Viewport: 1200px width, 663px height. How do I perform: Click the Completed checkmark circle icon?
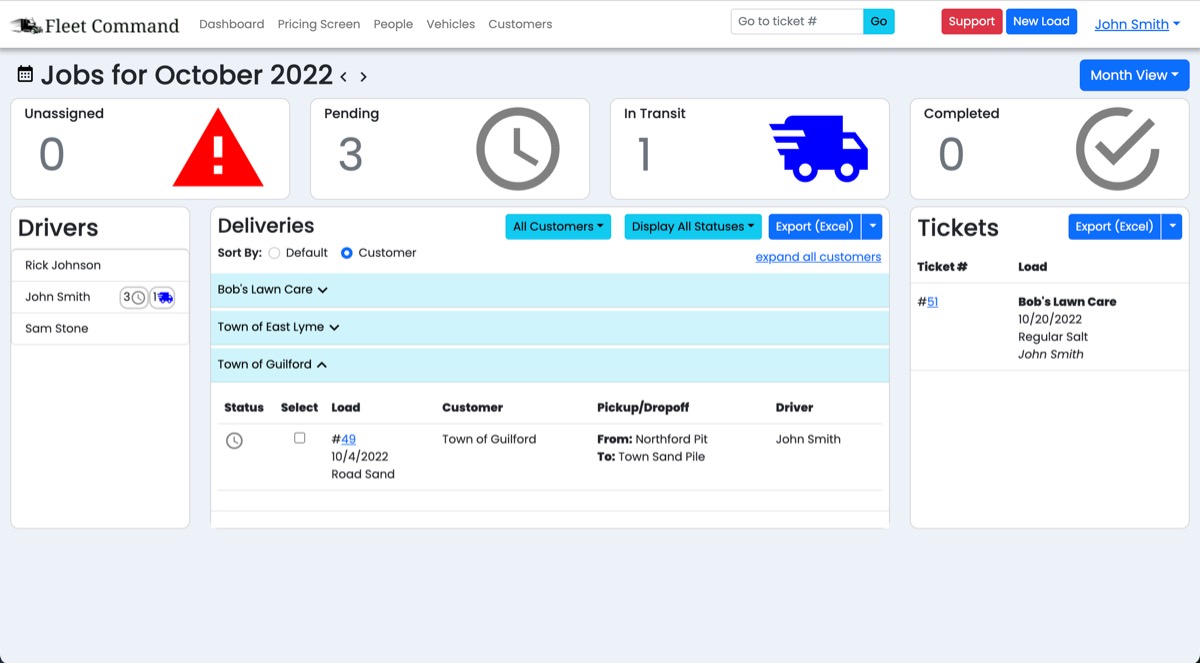[1117, 149]
